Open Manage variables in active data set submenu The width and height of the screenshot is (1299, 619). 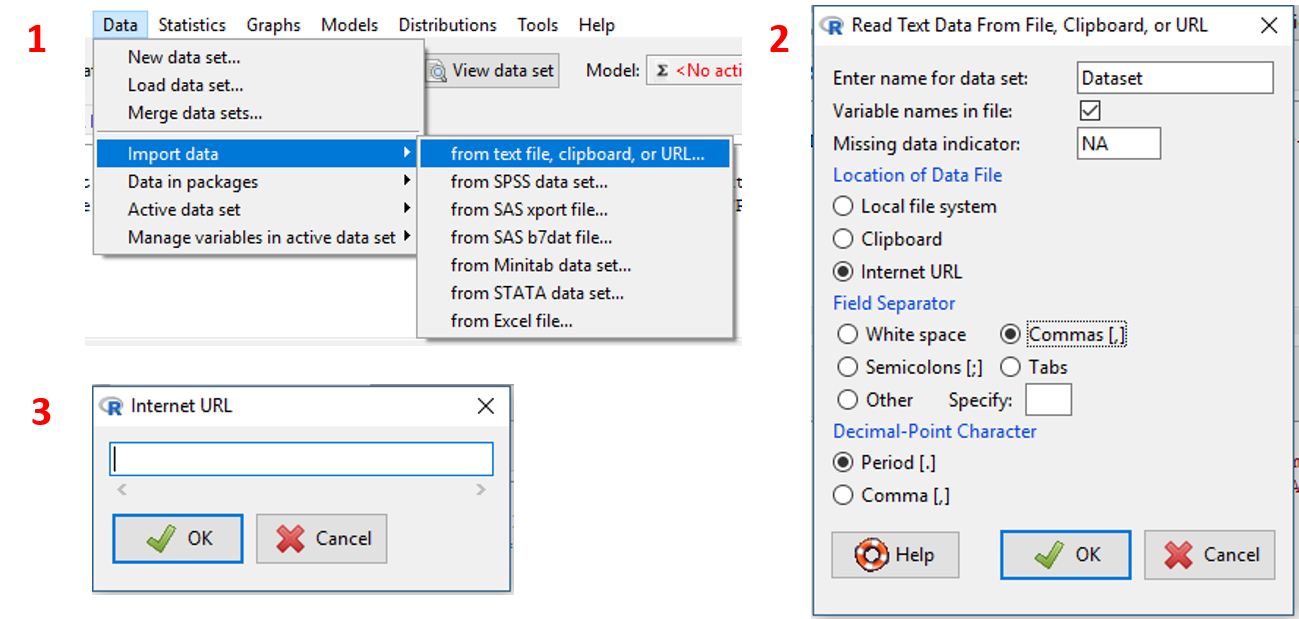262,238
